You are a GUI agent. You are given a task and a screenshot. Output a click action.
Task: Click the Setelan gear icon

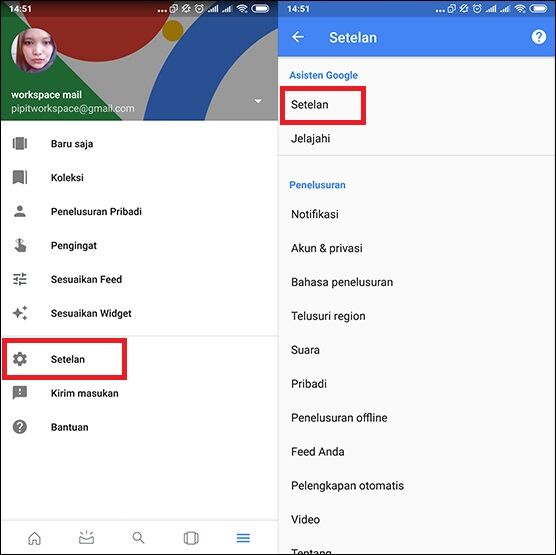20,359
